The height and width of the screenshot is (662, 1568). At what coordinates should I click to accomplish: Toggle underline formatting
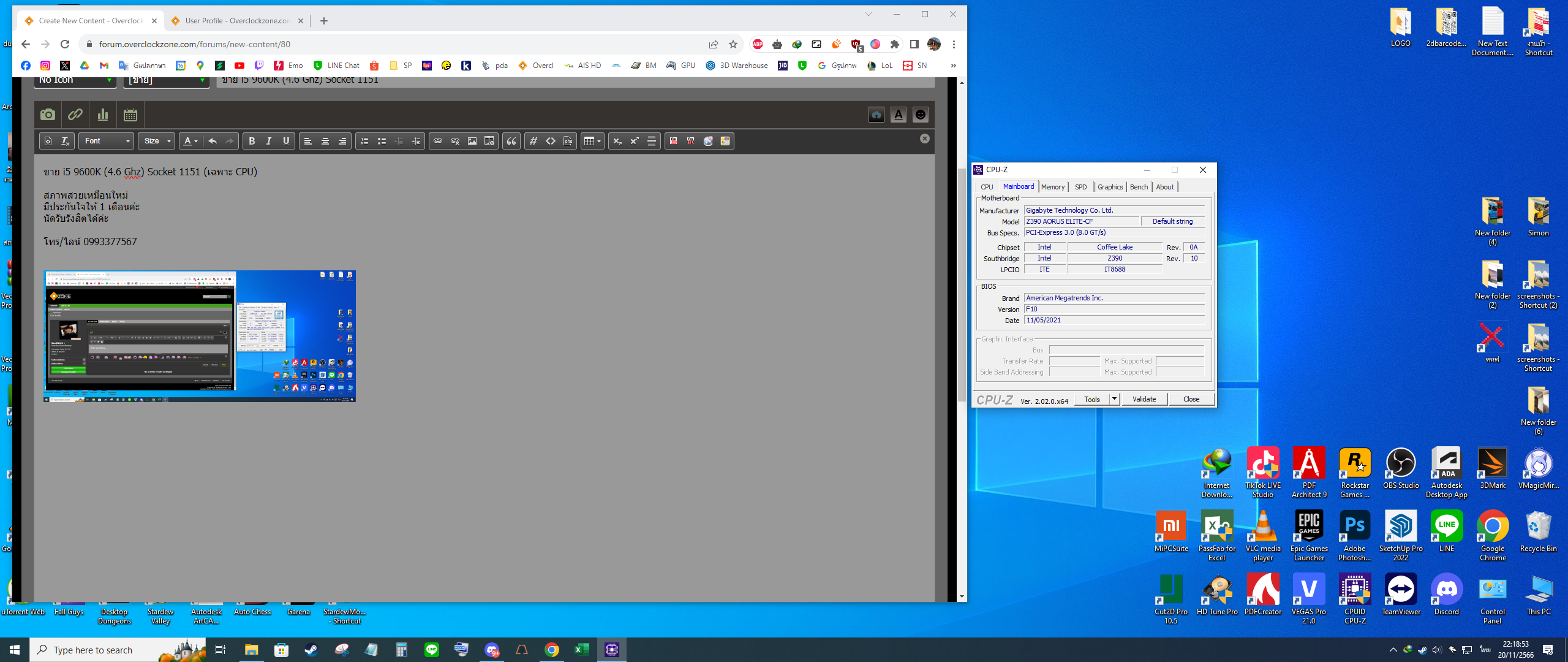(286, 141)
